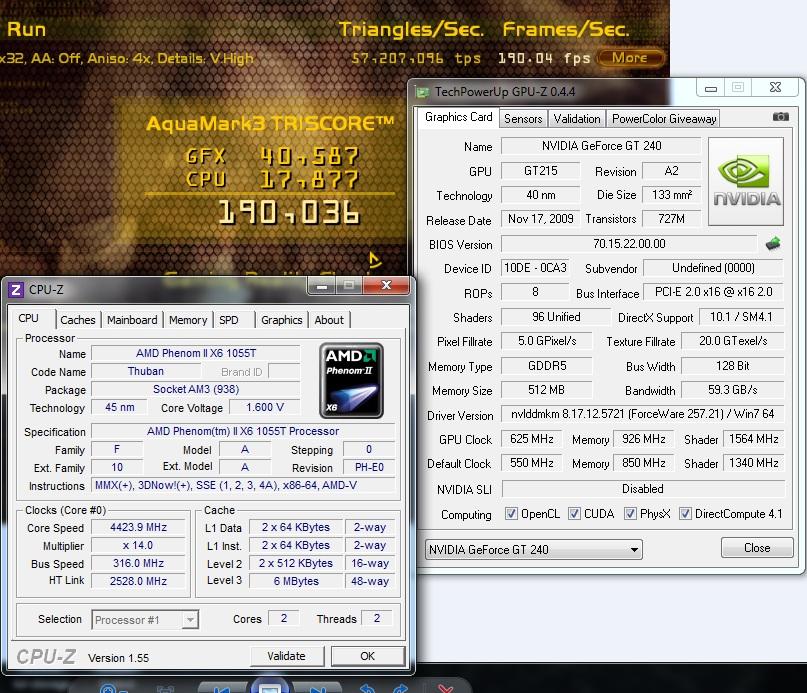Click the Package value Socket AM3 (938)
807x693 pixels.
coord(196,389)
